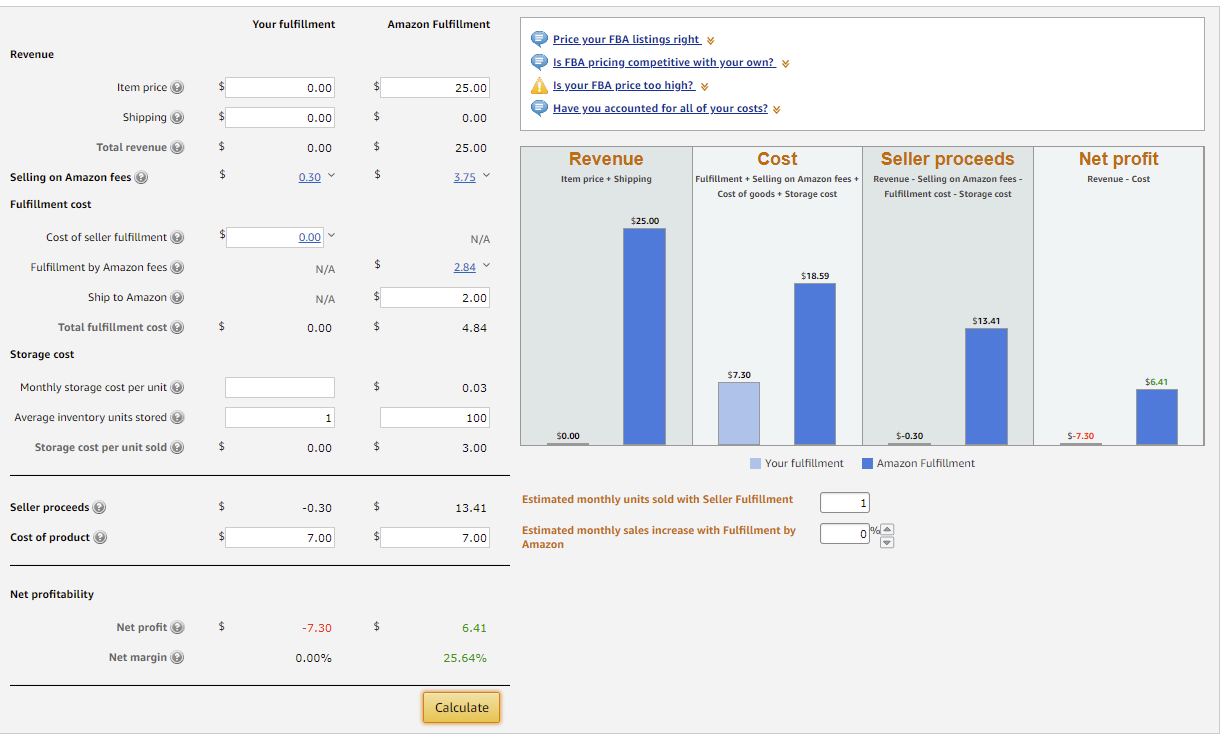Click the $25.00 Revenue bar in chart

(644, 336)
